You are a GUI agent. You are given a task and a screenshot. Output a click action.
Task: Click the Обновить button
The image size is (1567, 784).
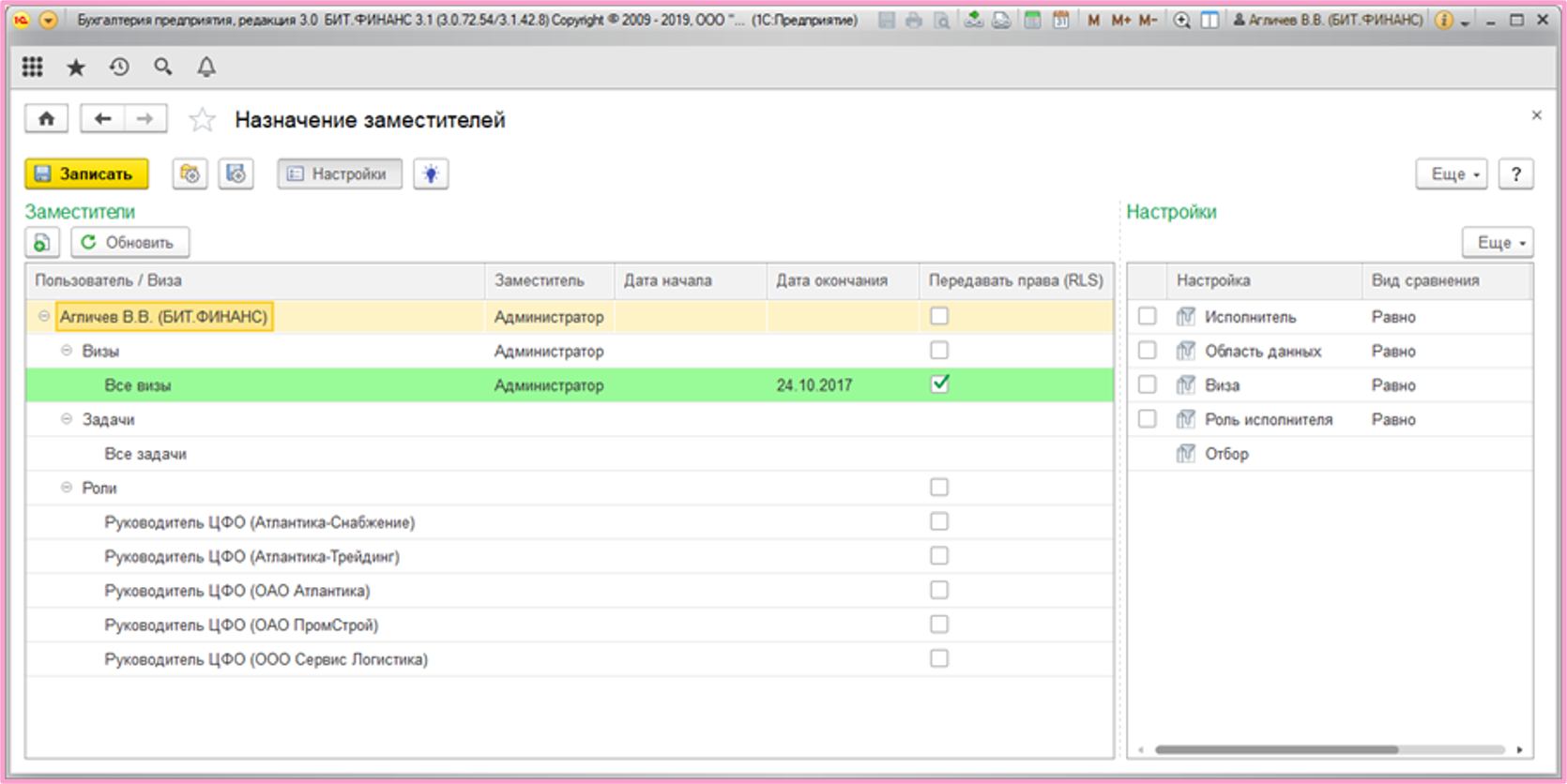pos(130,243)
